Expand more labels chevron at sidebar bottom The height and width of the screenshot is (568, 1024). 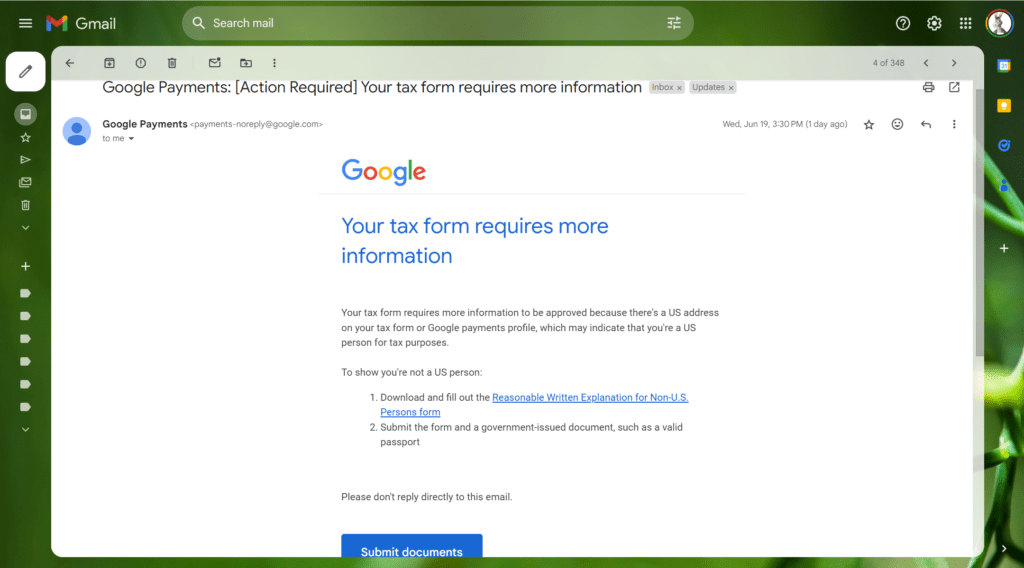pos(25,430)
